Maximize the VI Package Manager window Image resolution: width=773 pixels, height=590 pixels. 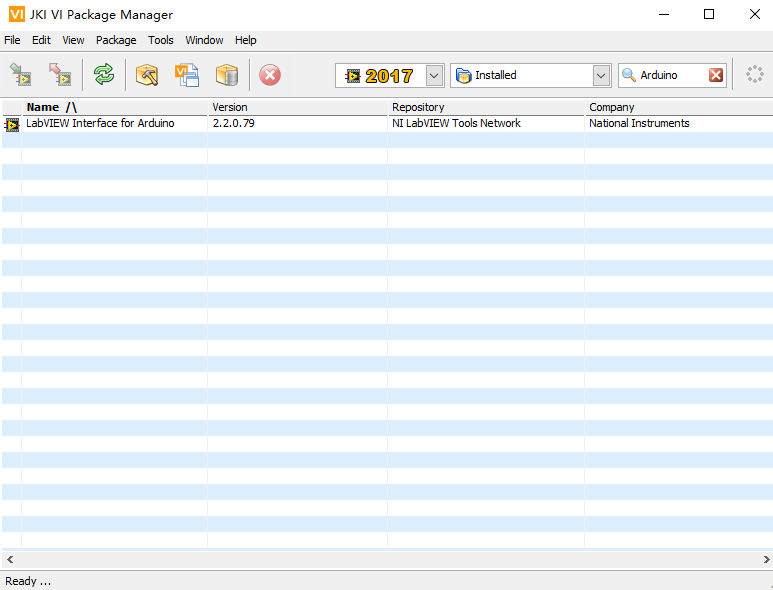click(x=709, y=14)
